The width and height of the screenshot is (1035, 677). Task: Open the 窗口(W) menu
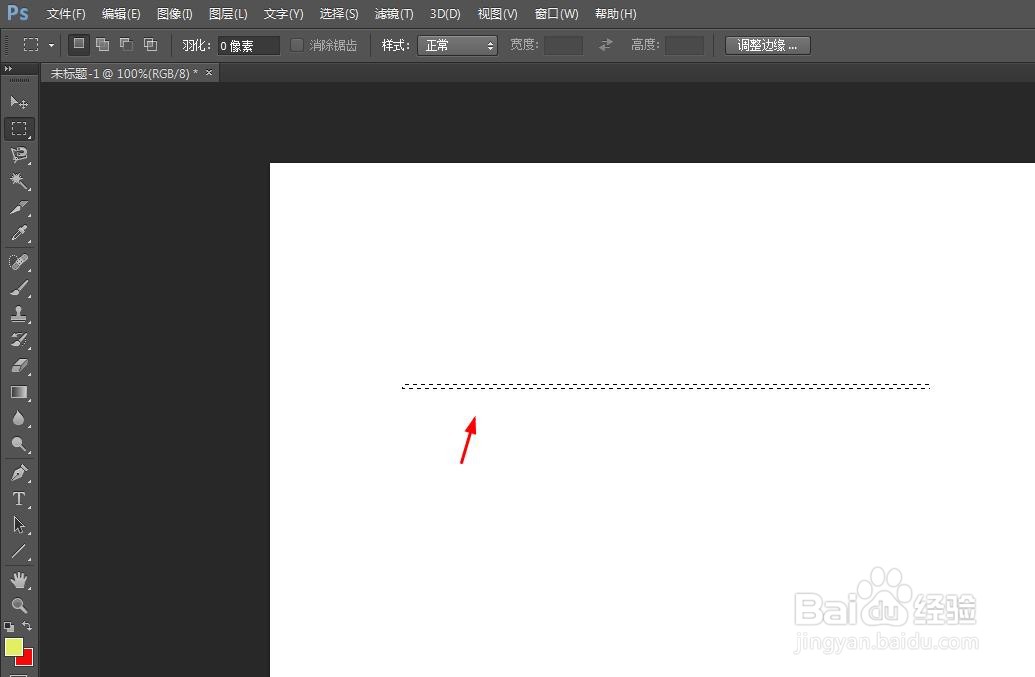pos(556,13)
